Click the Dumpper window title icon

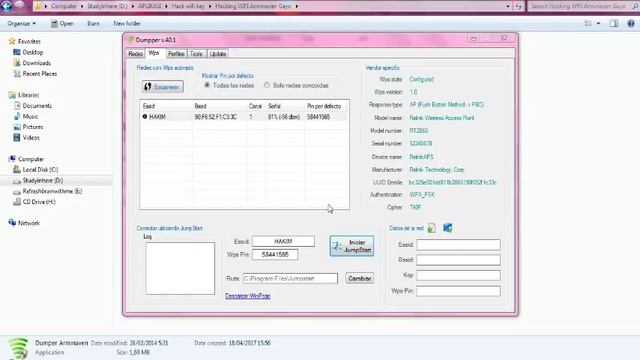131,40
